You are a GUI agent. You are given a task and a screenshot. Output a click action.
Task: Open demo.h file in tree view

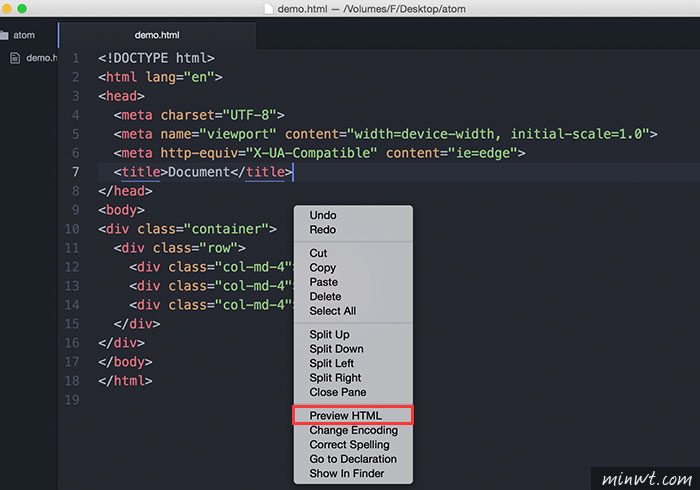pos(42,58)
